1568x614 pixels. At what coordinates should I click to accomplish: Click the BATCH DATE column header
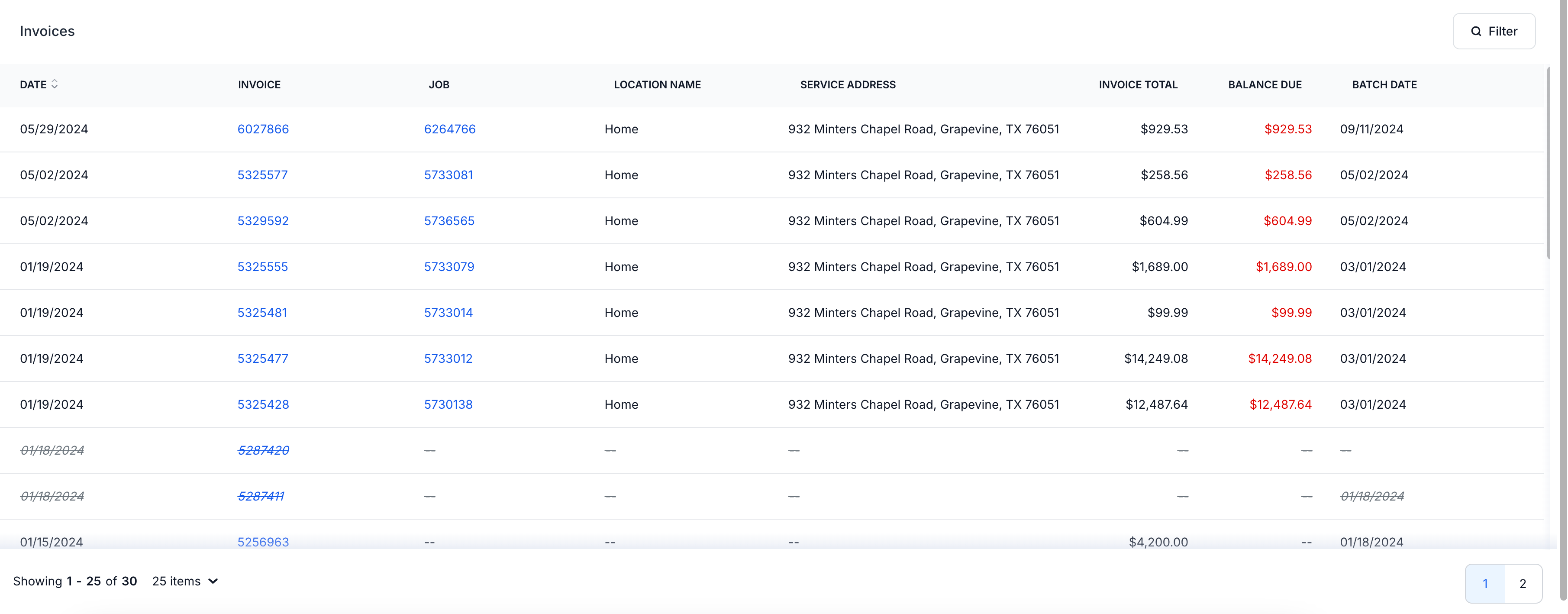click(1384, 85)
